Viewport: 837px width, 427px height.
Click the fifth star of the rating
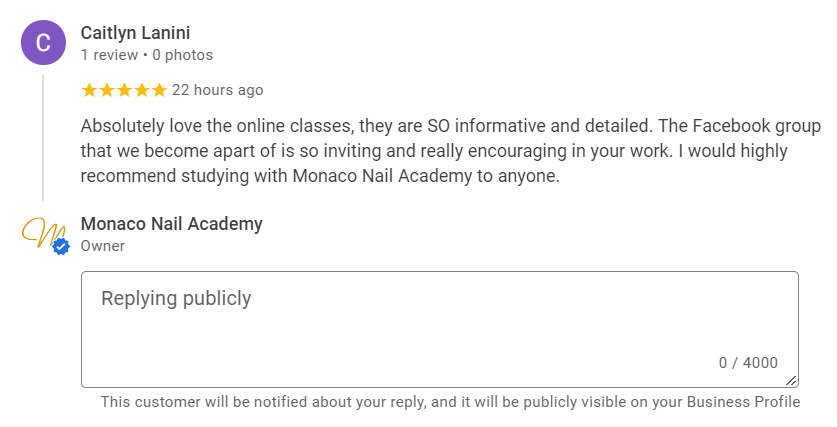point(158,90)
